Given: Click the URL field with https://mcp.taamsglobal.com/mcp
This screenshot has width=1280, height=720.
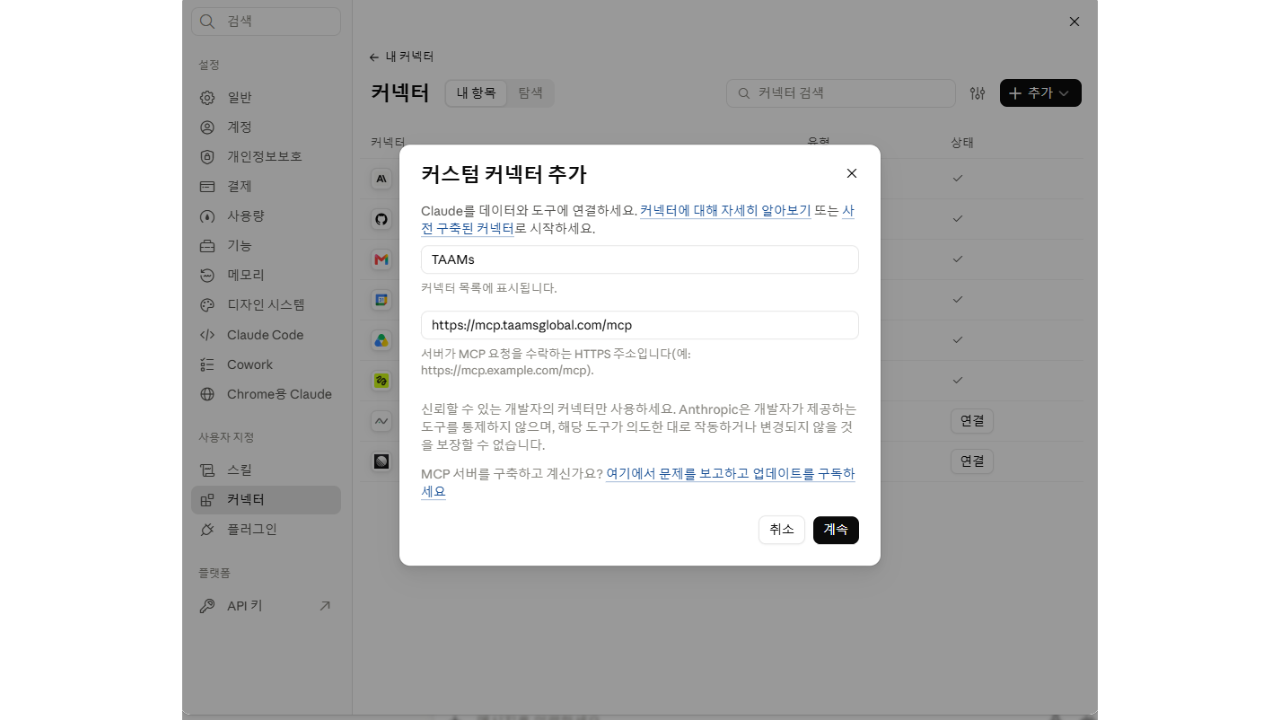Looking at the screenshot, I should [x=640, y=325].
